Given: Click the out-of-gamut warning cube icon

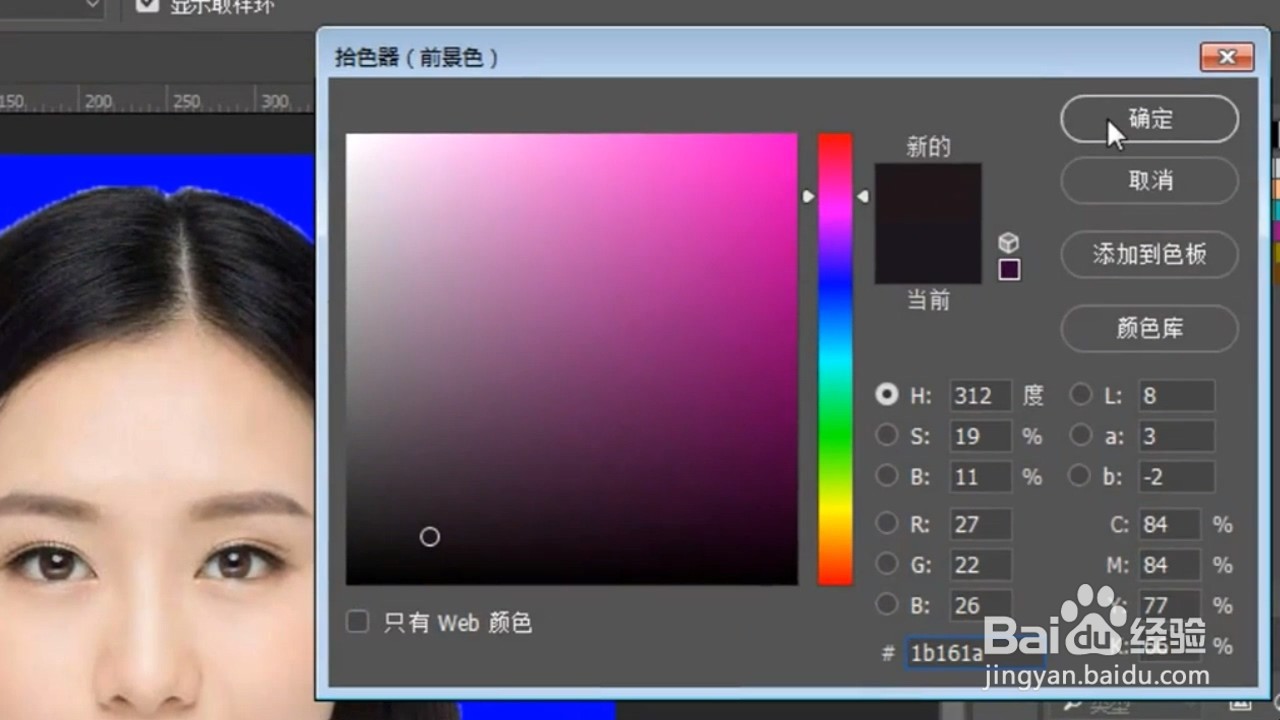Looking at the screenshot, I should click(1008, 242).
